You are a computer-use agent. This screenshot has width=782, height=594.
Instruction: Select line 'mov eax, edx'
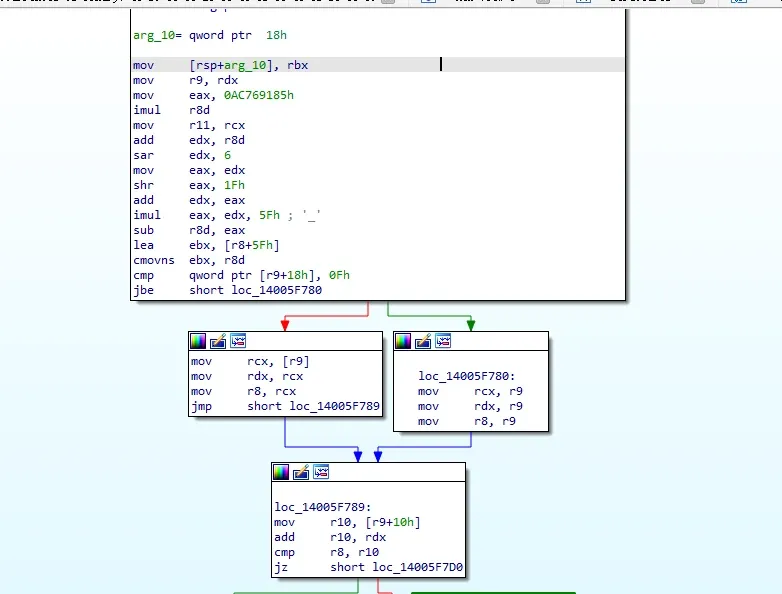coord(189,170)
